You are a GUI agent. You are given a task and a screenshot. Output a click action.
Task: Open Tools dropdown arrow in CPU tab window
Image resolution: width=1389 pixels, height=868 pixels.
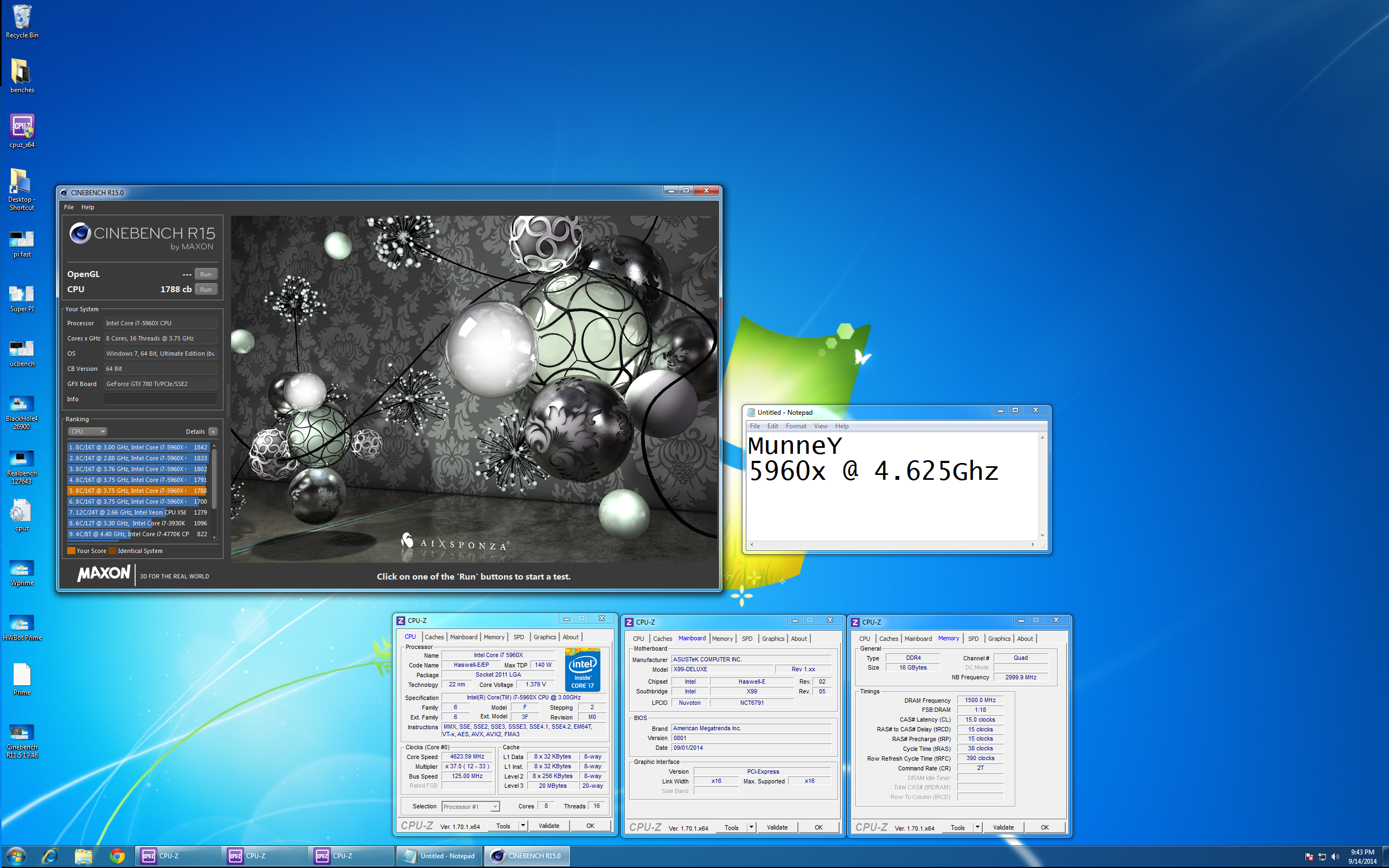point(522,826)
